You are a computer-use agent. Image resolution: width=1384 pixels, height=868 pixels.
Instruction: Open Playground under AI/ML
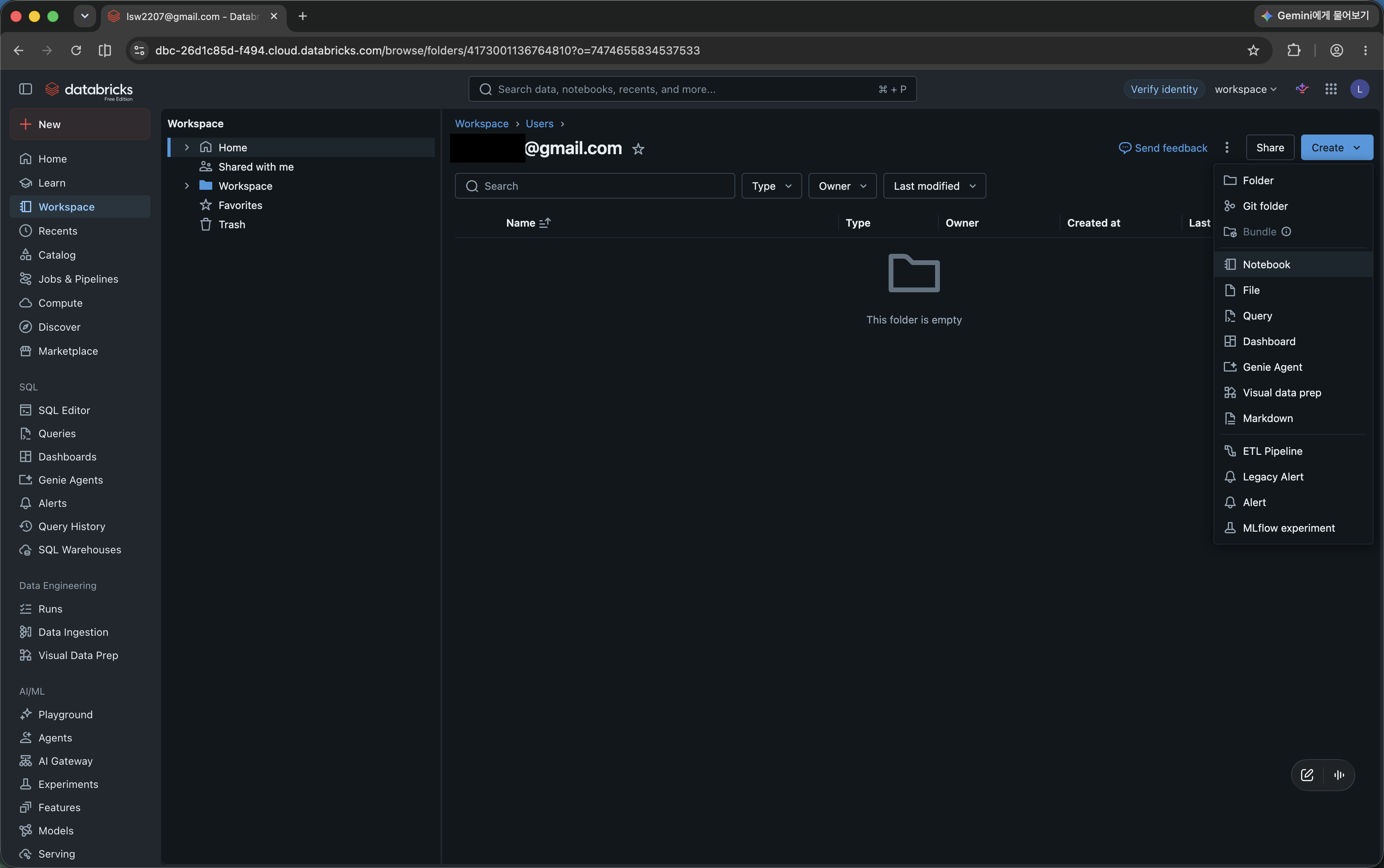pos(80,715)
